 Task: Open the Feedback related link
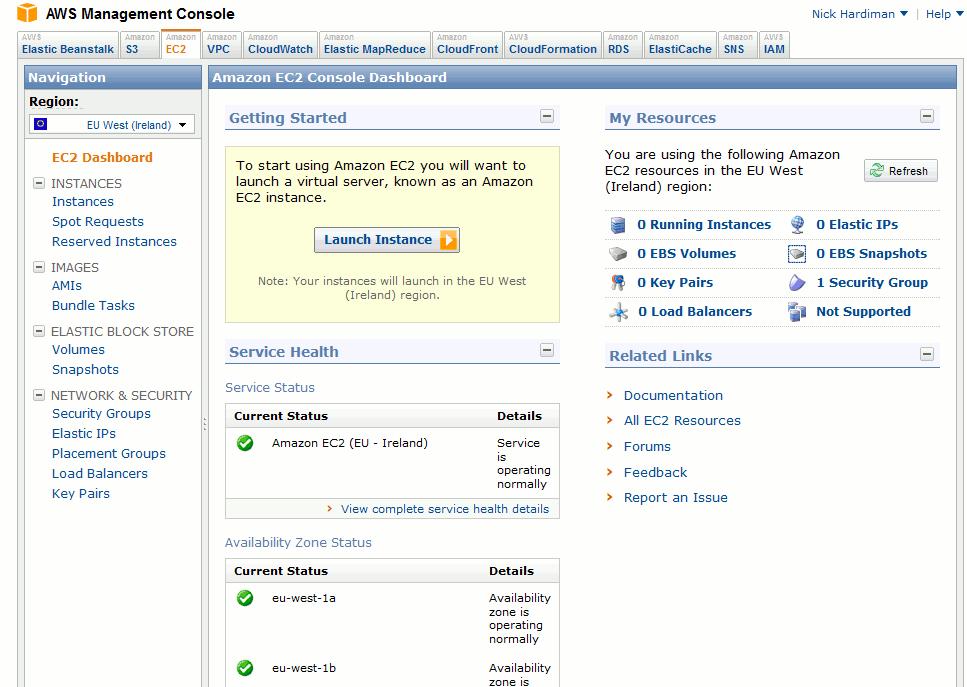tap(655, 472)
